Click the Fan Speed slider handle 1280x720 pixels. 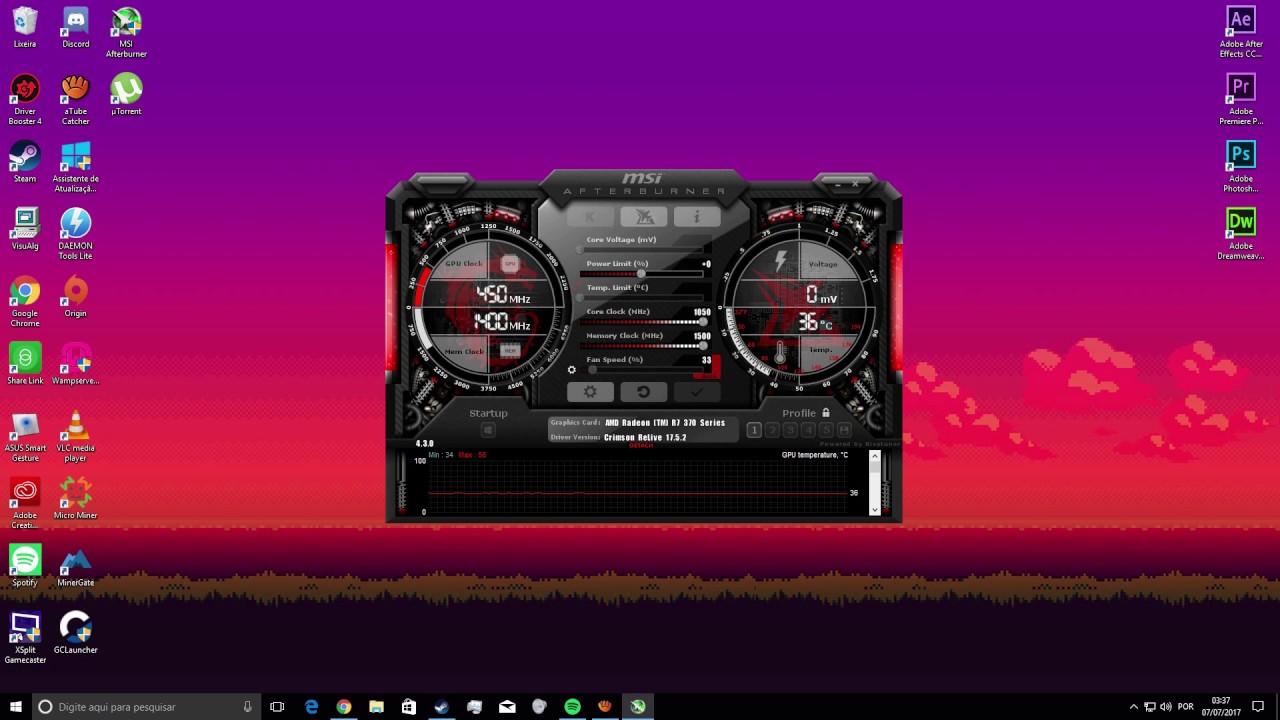593,370
